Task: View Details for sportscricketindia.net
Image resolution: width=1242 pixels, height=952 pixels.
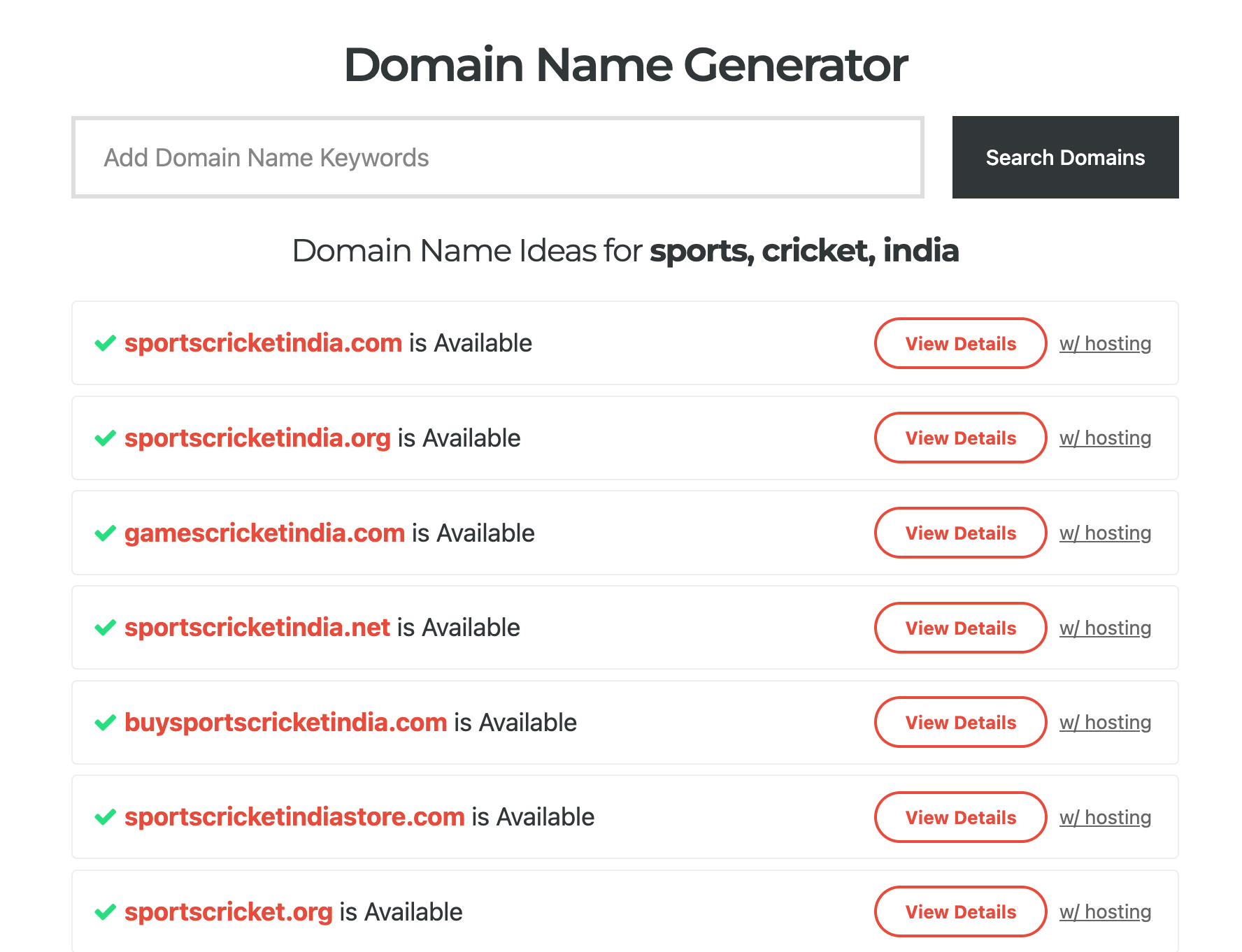Action: point(960,628)
